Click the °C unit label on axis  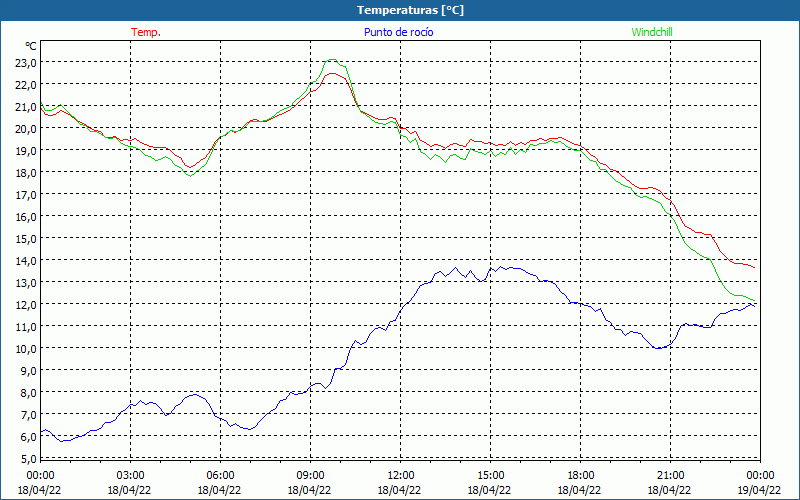(31, 46)
